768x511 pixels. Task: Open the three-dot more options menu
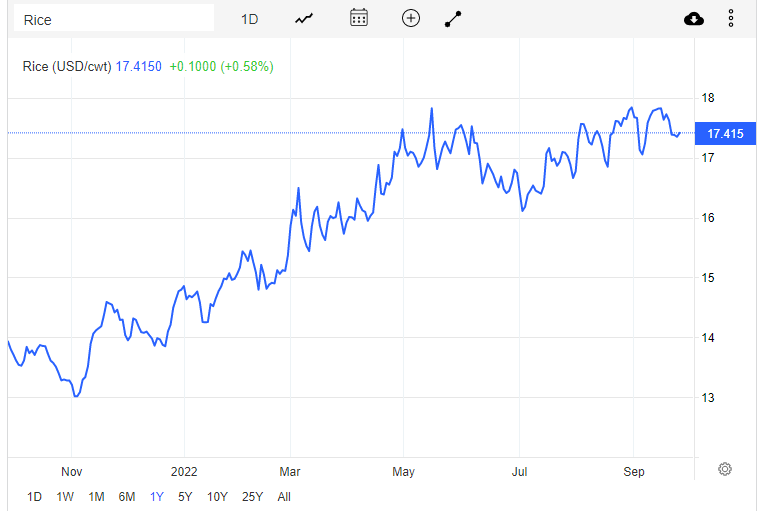click(x=731, y=19)
